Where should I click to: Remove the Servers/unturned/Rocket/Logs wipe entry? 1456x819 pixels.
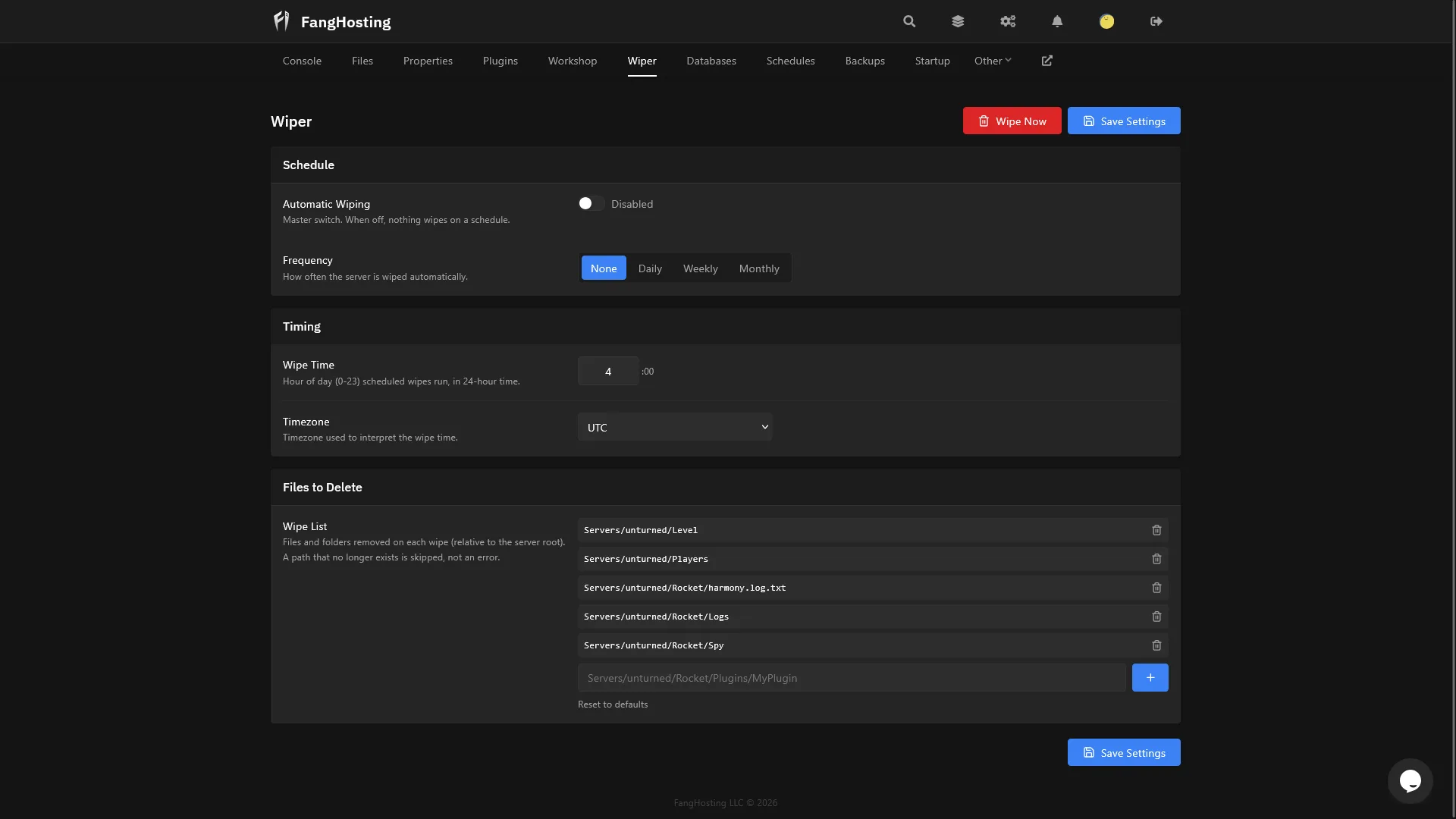coord(1156,617)
